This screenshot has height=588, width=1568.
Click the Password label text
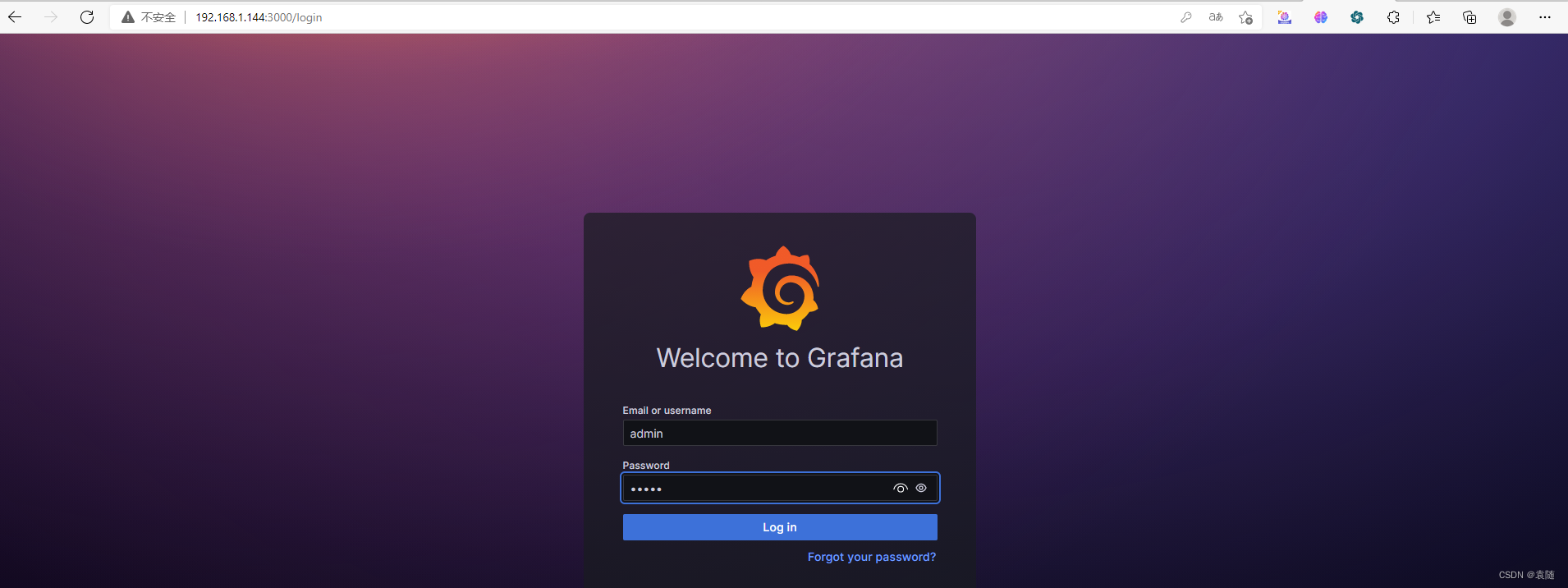[x=646, y=466]
